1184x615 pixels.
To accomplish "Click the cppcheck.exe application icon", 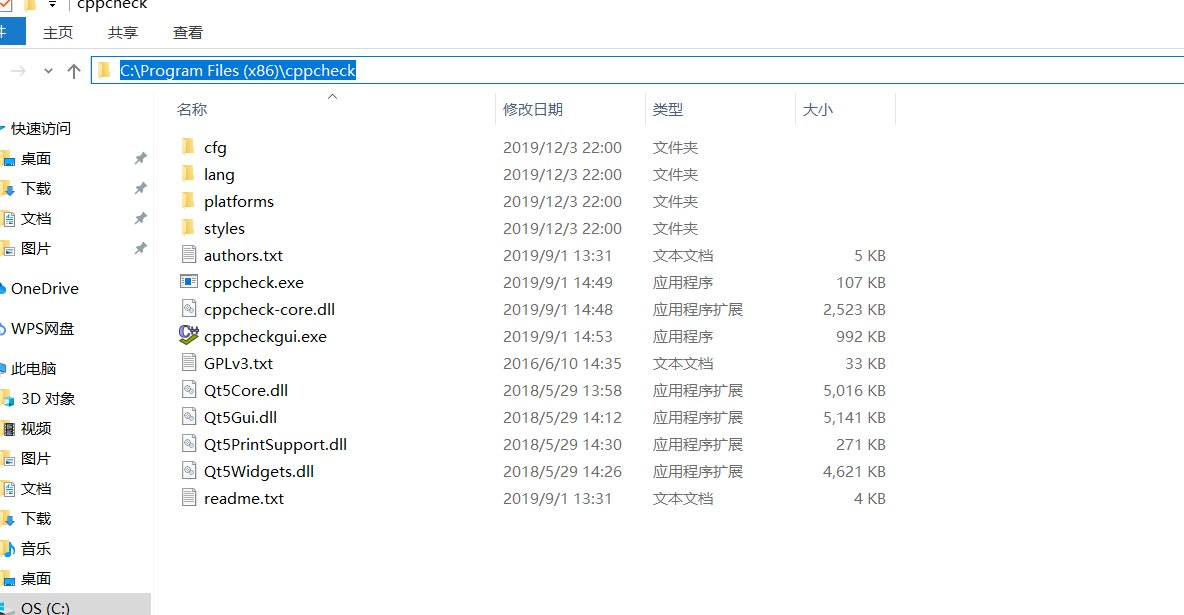I will 189,282.
